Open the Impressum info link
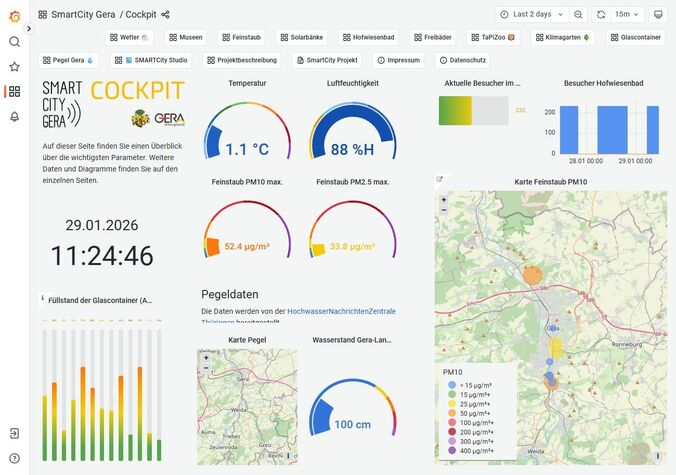 point(398,60)
